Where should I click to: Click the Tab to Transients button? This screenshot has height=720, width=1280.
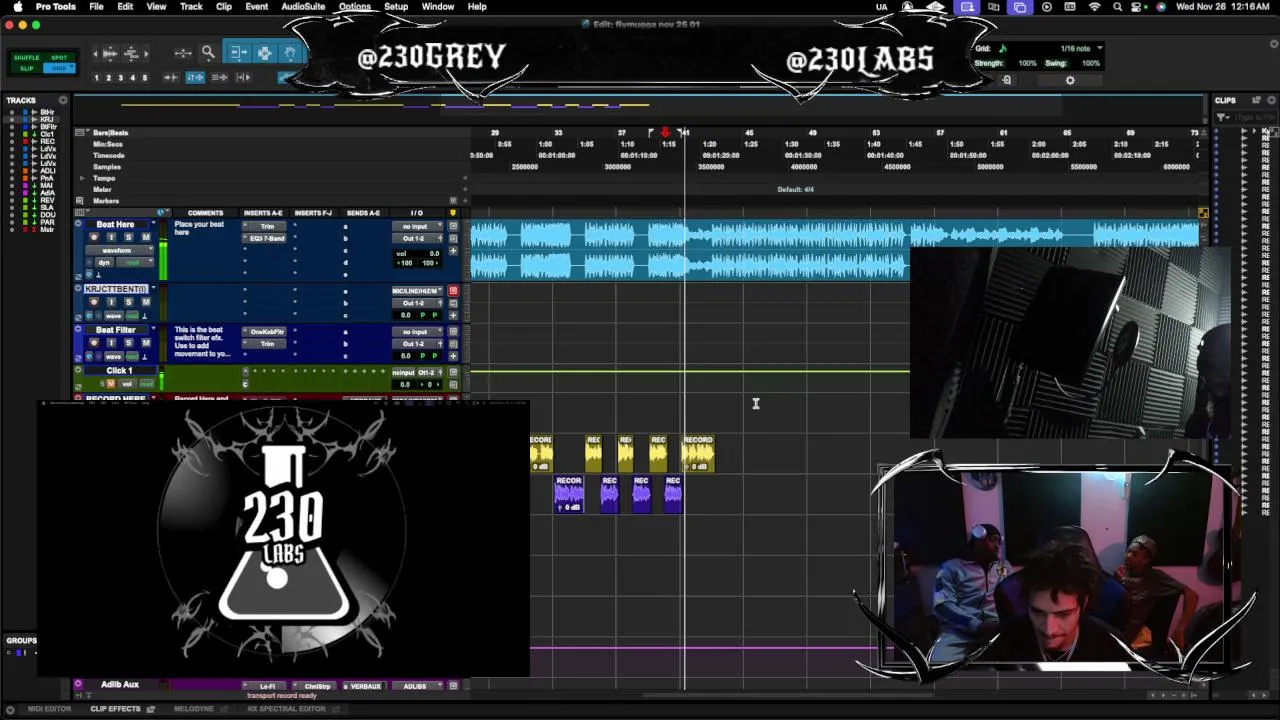click(171, 77)
